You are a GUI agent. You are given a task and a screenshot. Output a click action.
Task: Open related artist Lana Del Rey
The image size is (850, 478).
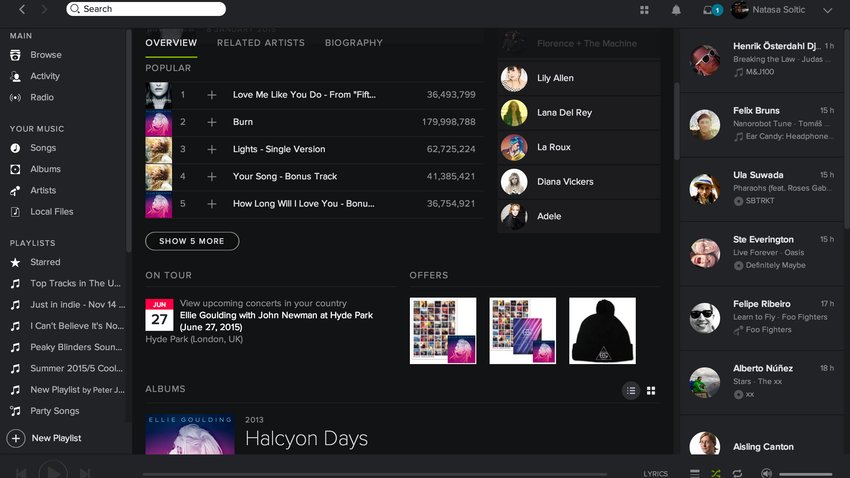click(x=578, y=113)
